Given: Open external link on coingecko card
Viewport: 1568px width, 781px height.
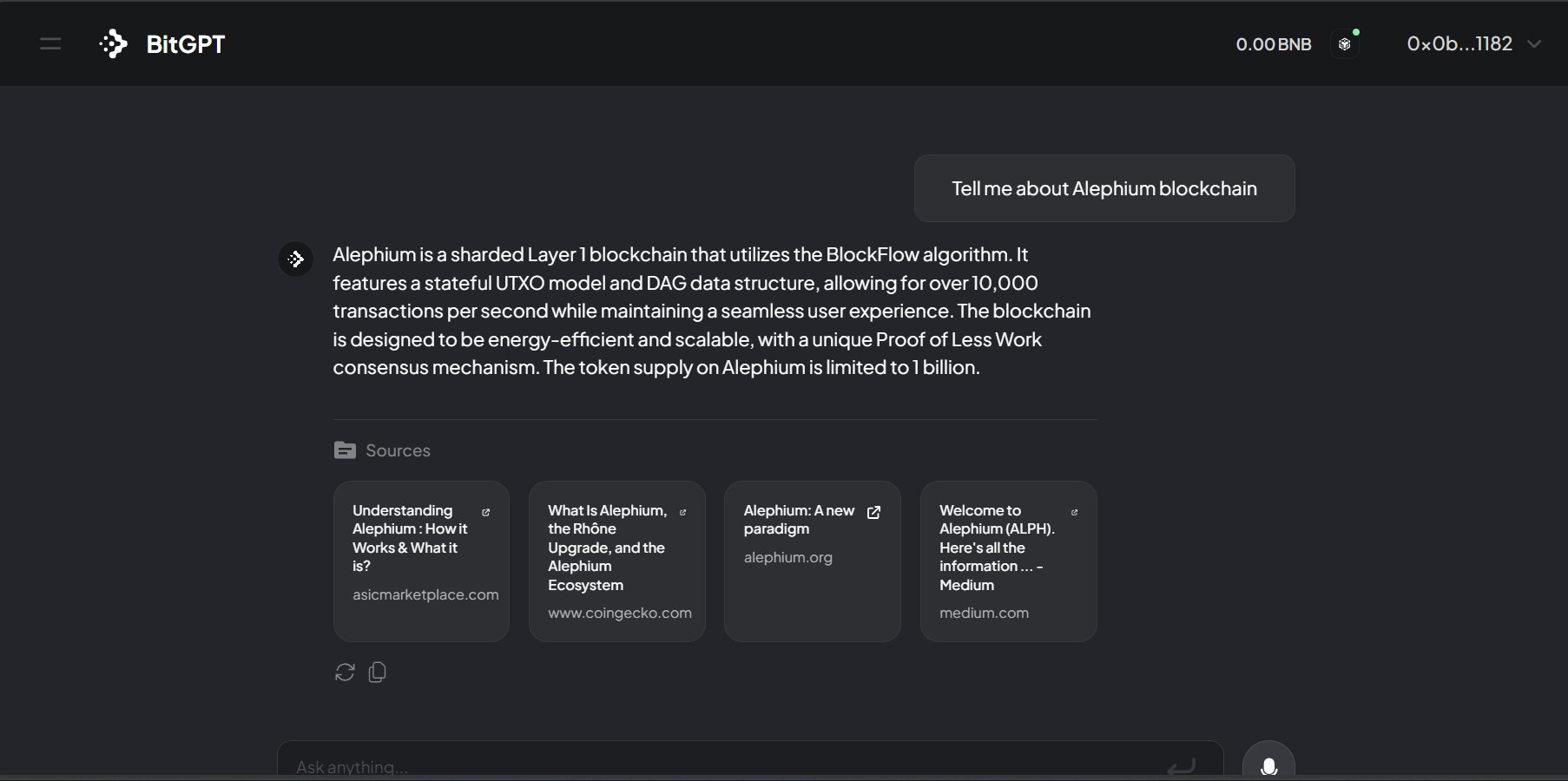Looking at the screenshot, I should [682, 512].
